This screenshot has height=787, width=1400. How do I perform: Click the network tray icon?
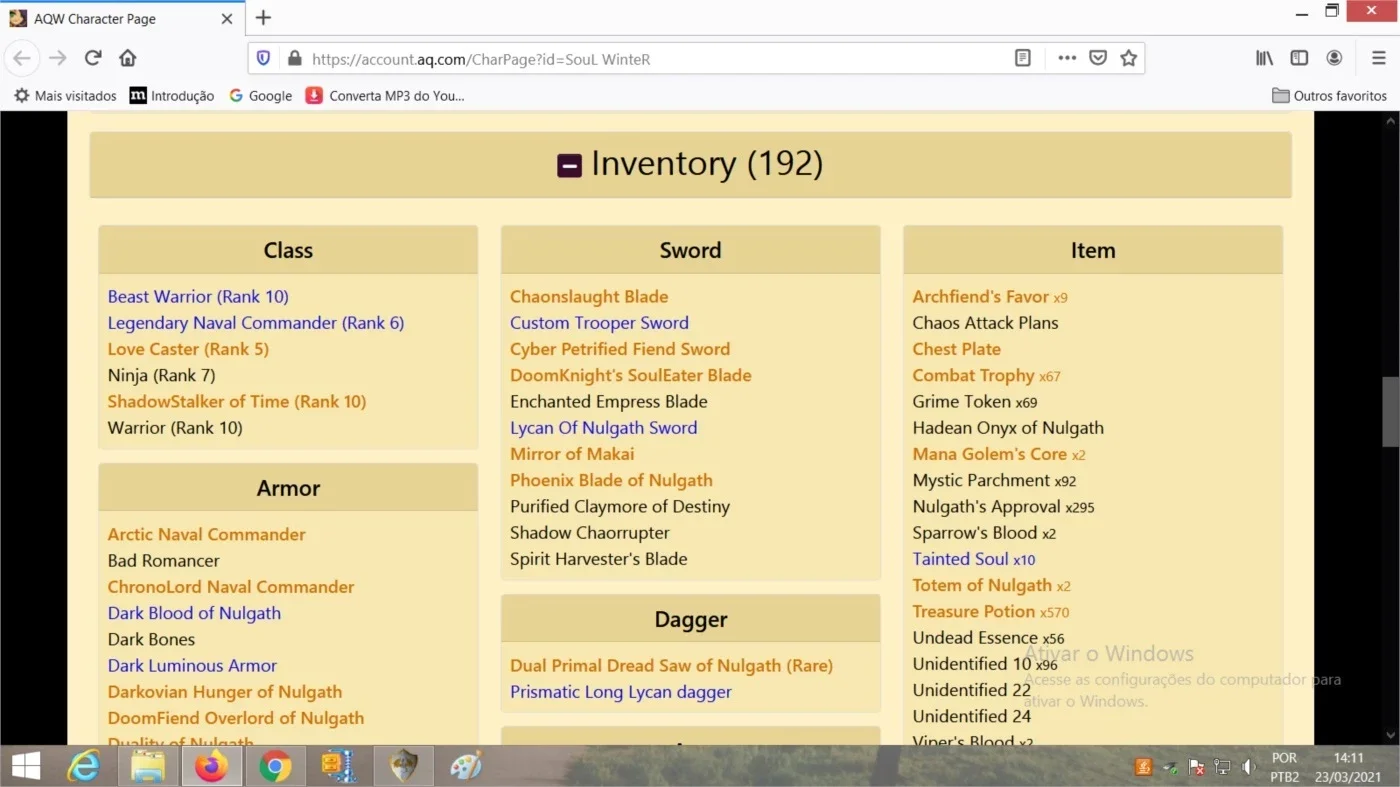point(1222,767)
